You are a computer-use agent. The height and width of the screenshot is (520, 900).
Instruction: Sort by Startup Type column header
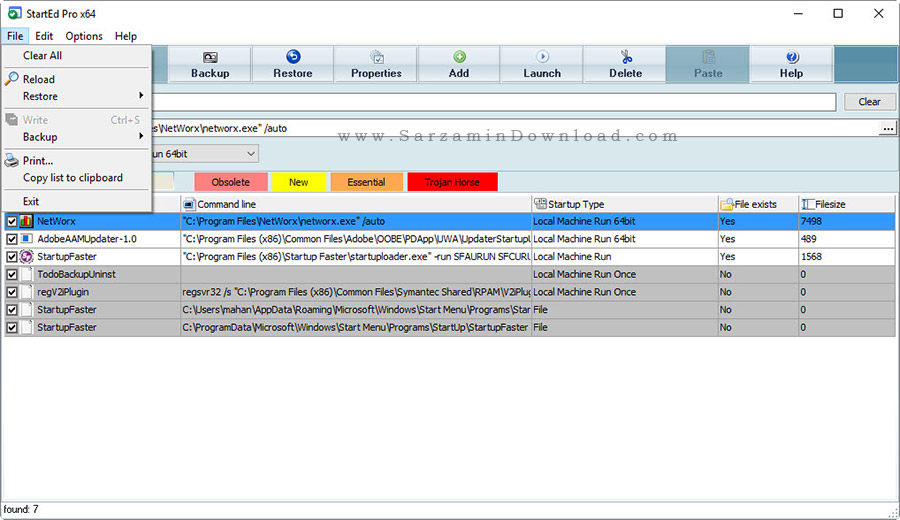pos(624,204)
